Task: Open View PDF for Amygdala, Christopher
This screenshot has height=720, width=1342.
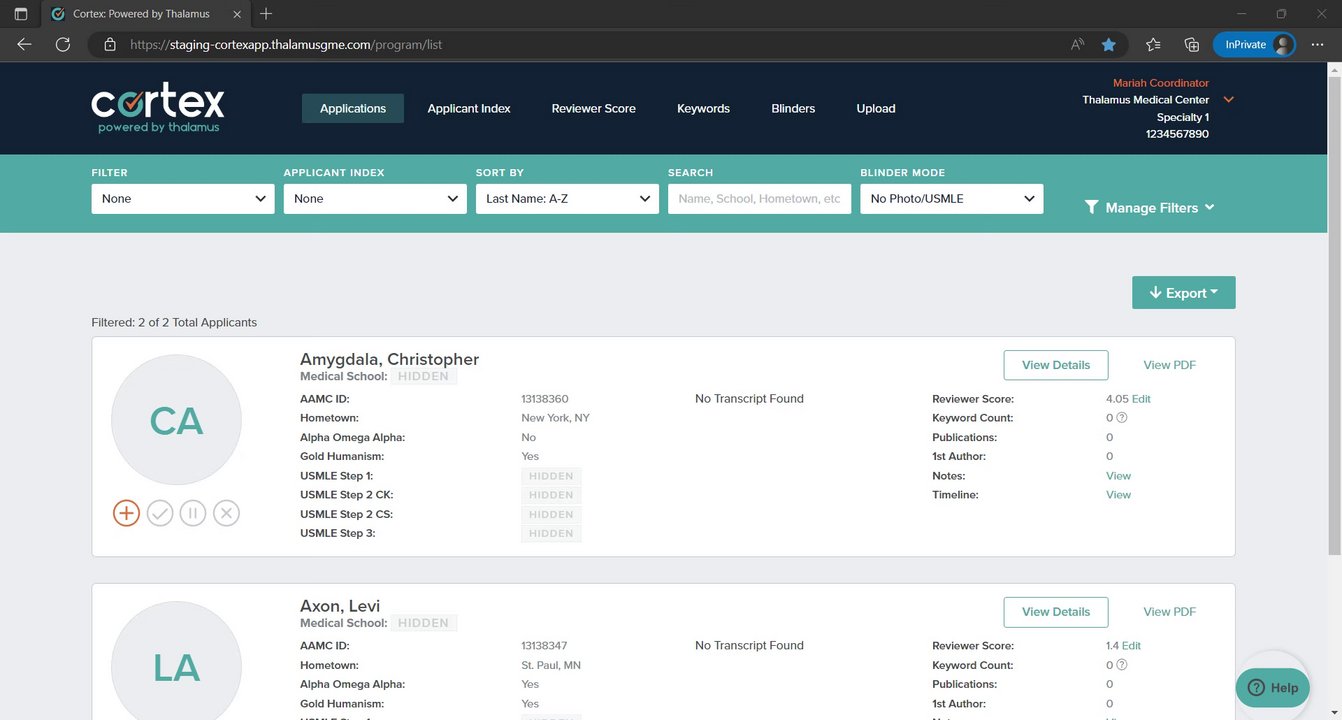Action: 1170,365
